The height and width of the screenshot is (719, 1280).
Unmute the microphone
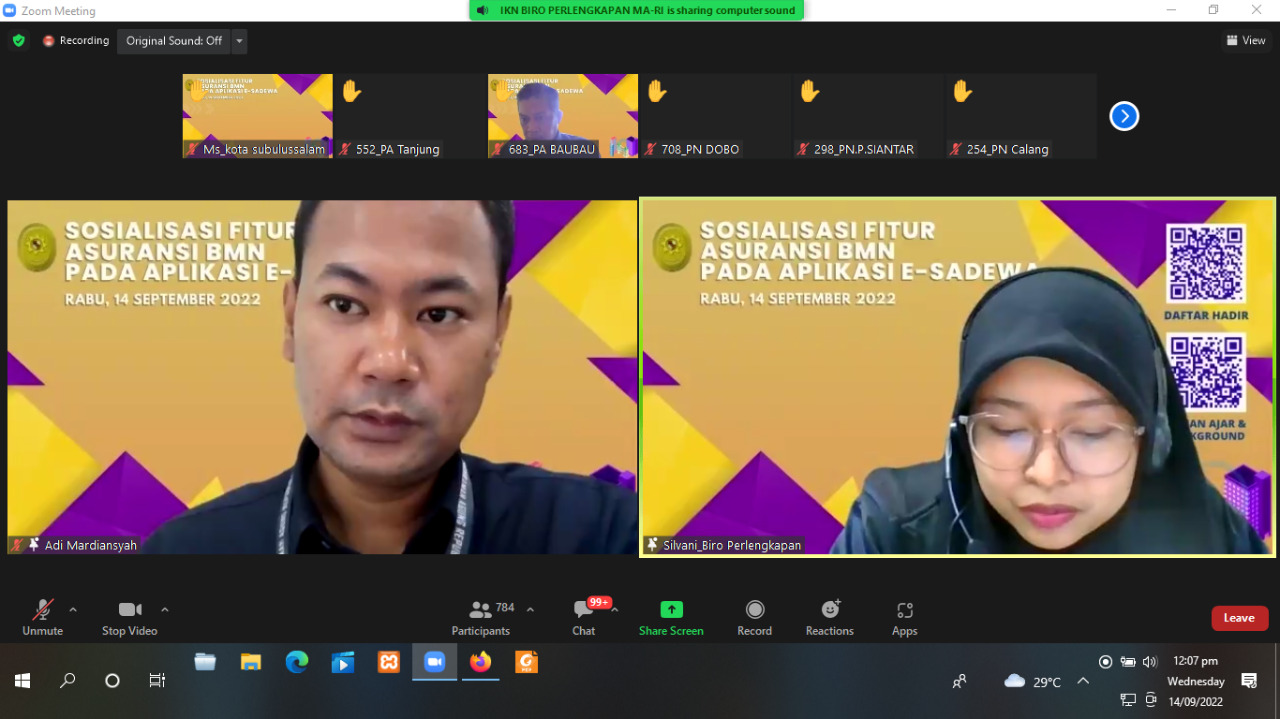tap(42, 616)
